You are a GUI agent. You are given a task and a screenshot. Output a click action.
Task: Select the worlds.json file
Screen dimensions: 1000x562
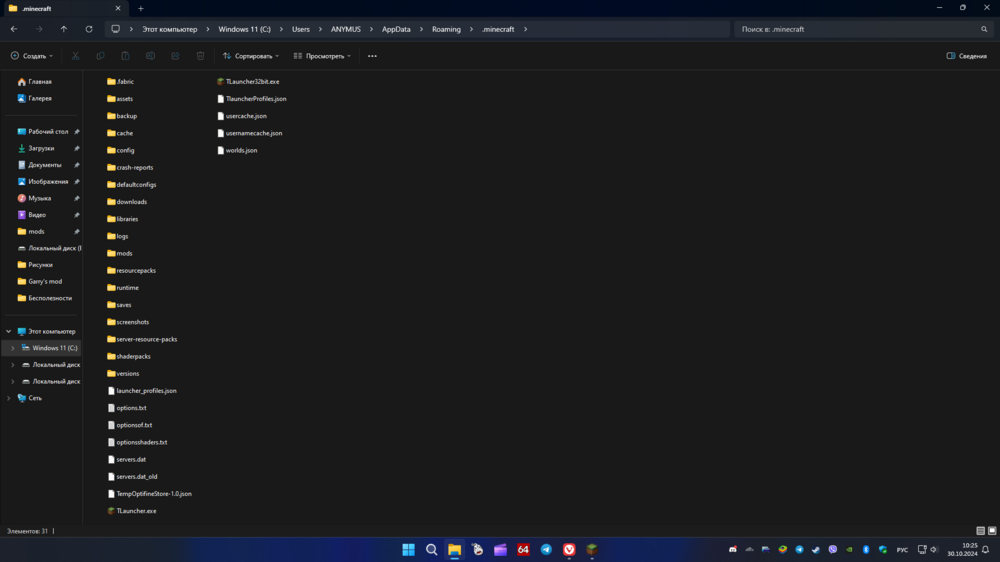[237, 151]
